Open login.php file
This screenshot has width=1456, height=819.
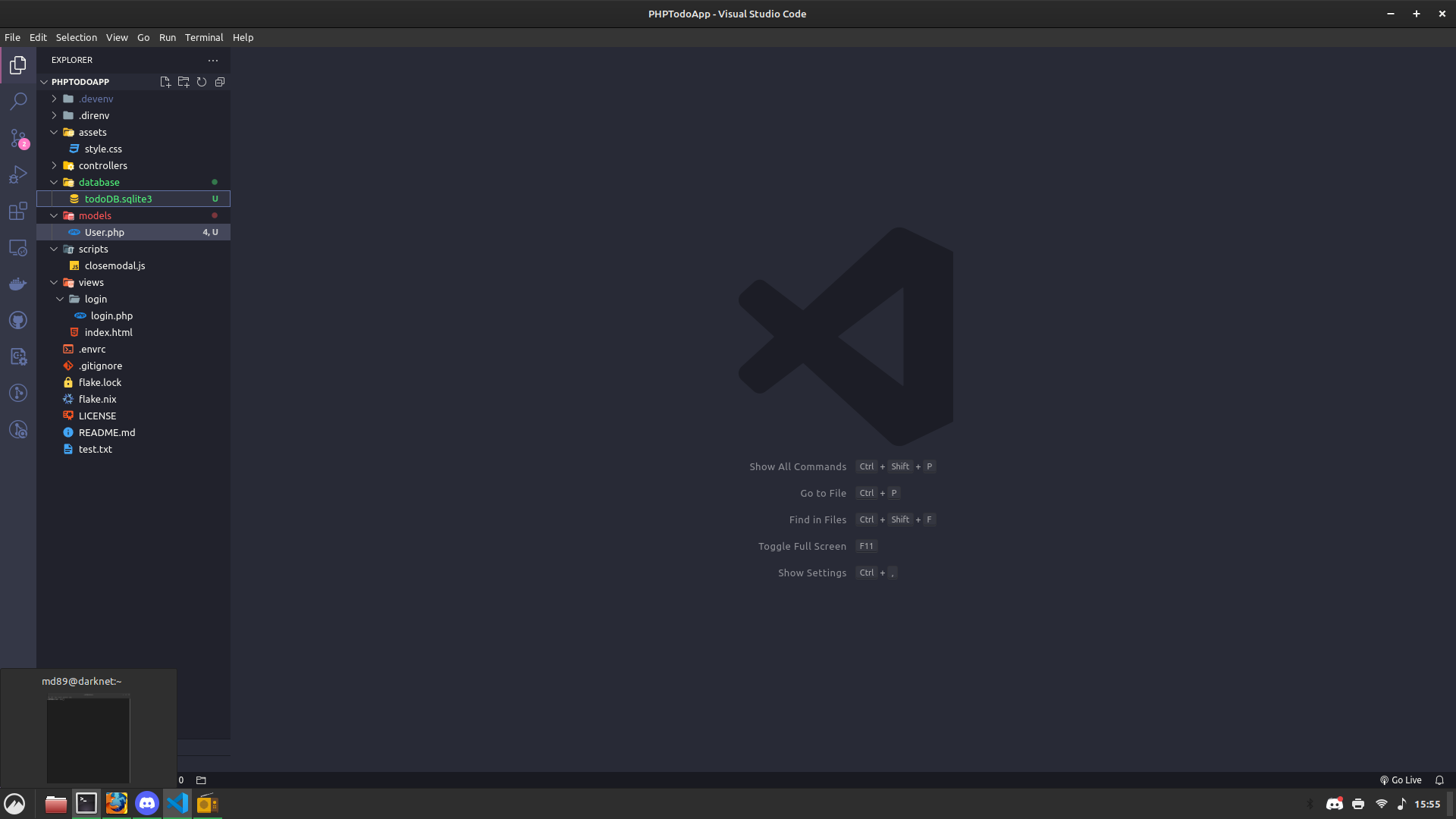[x=133, y=315]
